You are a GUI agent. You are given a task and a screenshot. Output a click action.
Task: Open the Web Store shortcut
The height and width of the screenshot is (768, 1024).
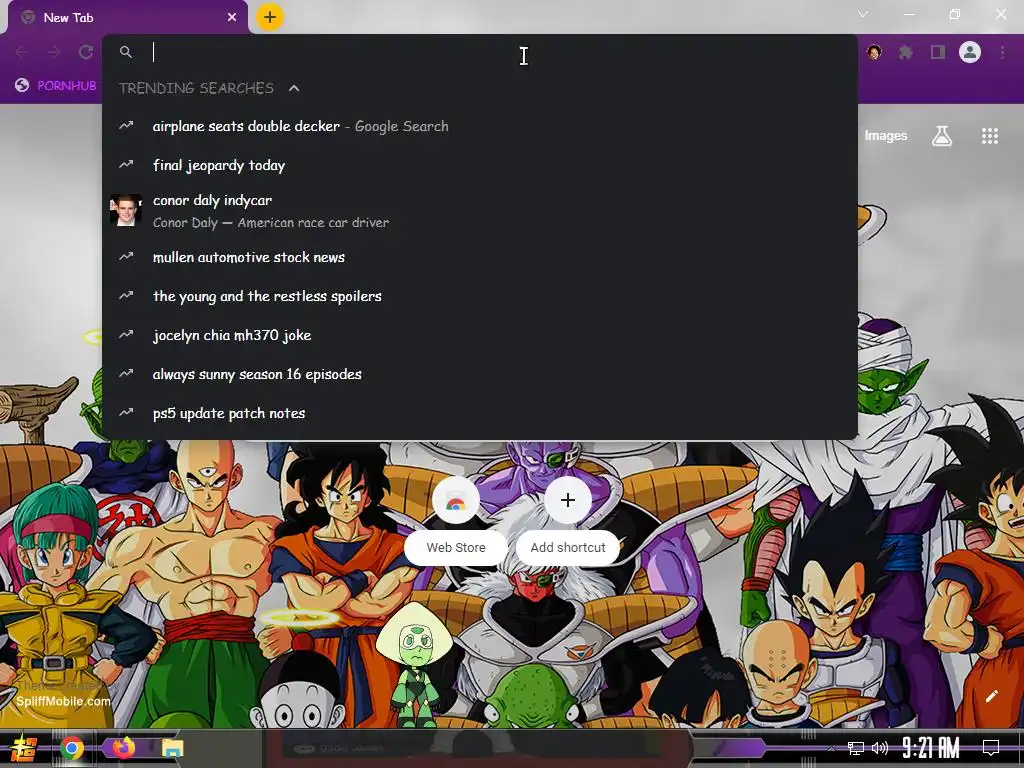point(456,520)
